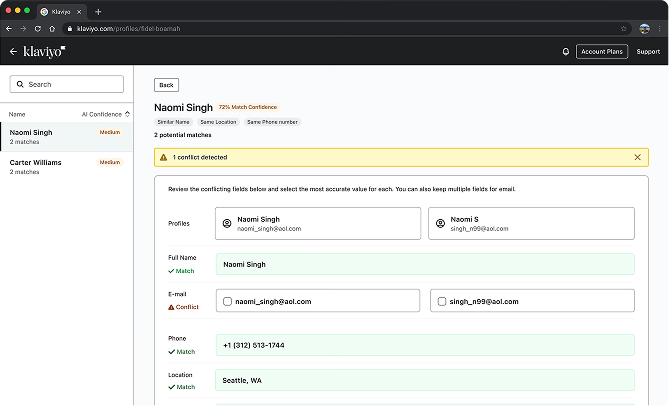
Task: Select Carter Williams in the sidebar list
Action: 67,166
